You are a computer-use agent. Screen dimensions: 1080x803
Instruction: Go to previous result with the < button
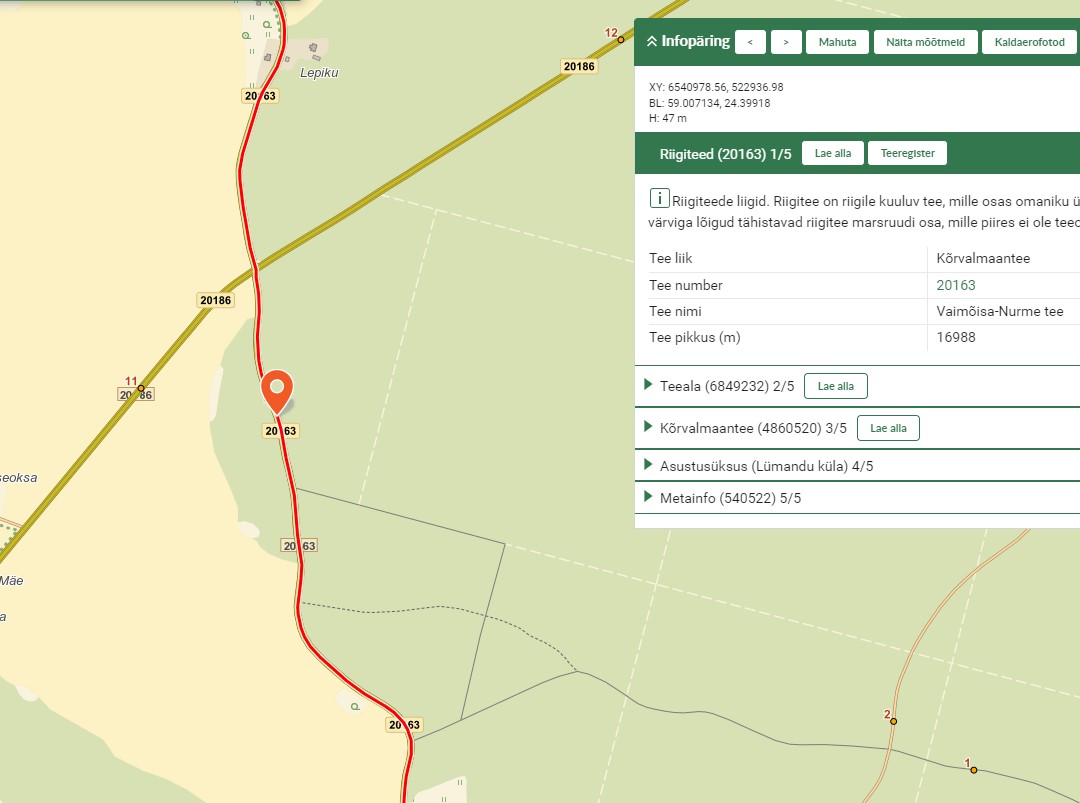(750, 42)
